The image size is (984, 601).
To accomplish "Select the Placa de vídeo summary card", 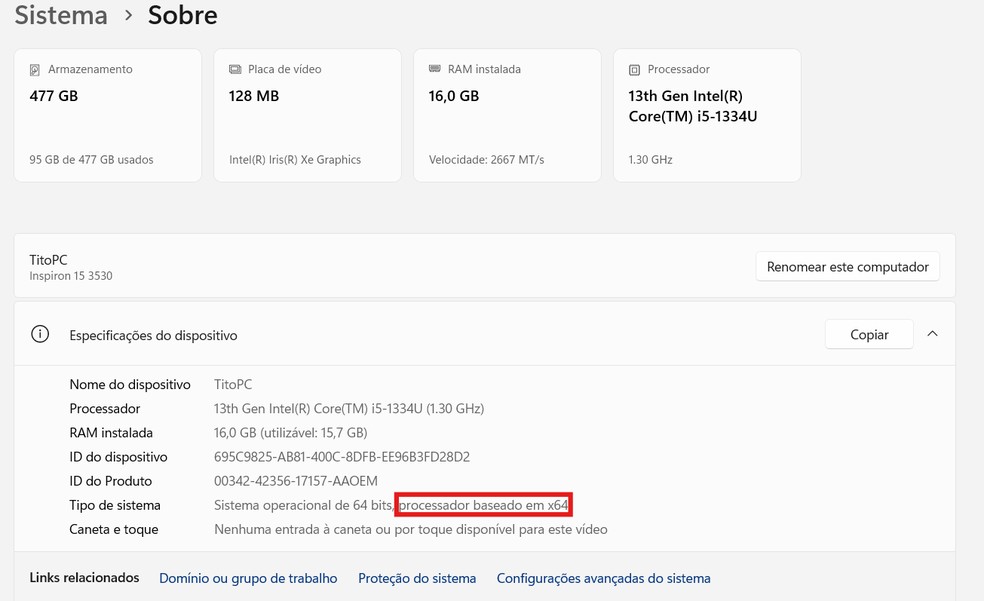I will (306, 114).
